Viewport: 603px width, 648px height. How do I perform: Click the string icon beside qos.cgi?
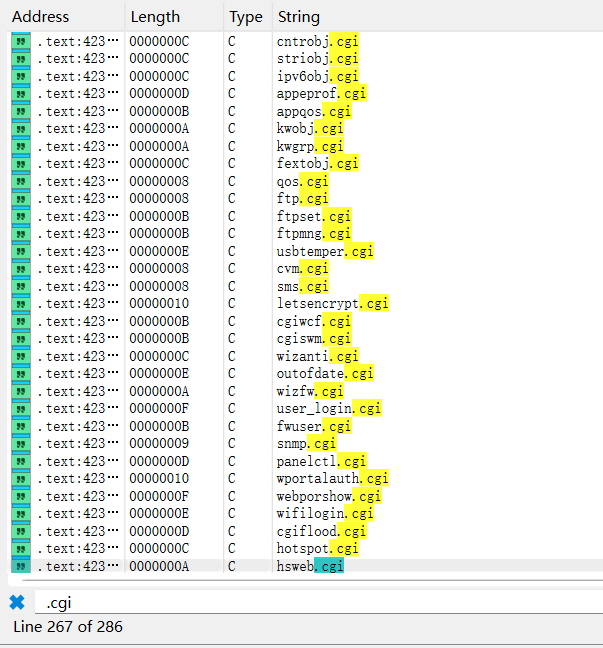(x=21, y=181)
